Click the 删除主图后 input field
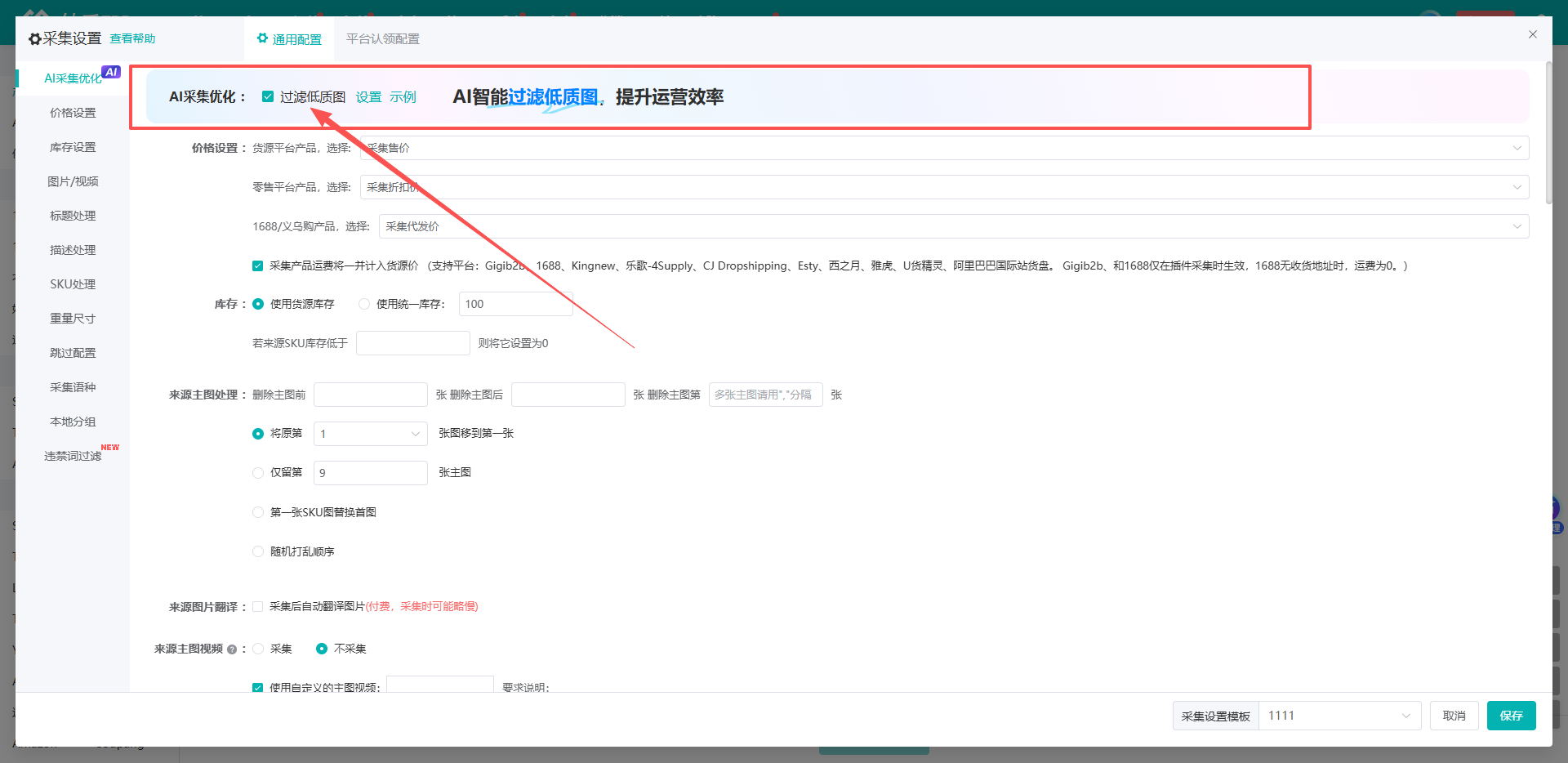The image size is (1568, 763). [x=568, y=395]
